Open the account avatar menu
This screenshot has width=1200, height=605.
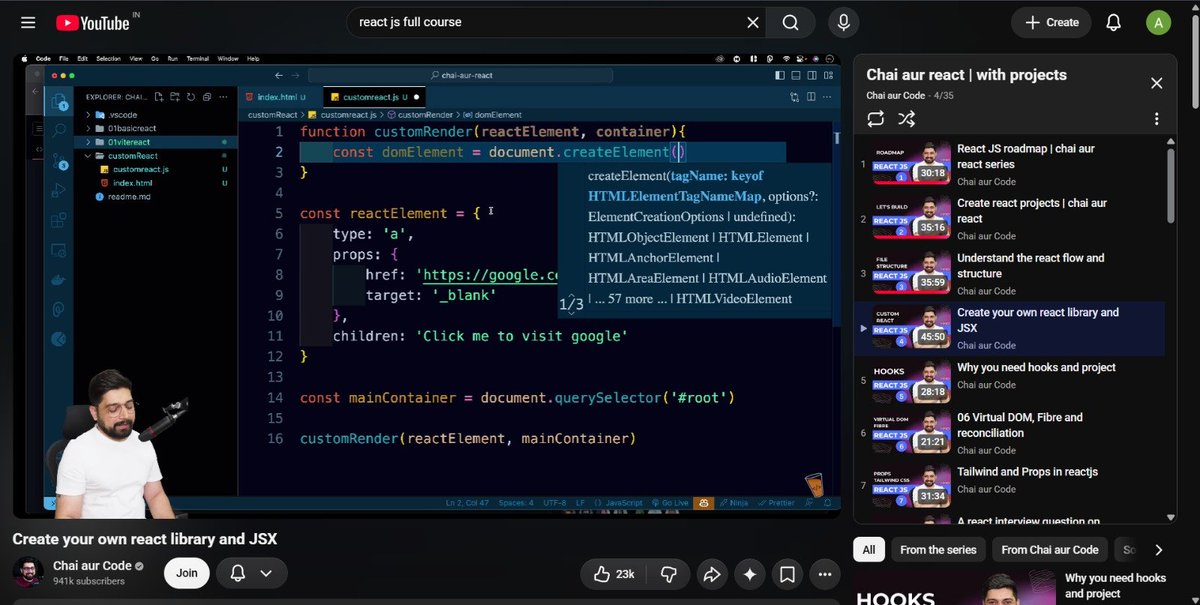1158,22
